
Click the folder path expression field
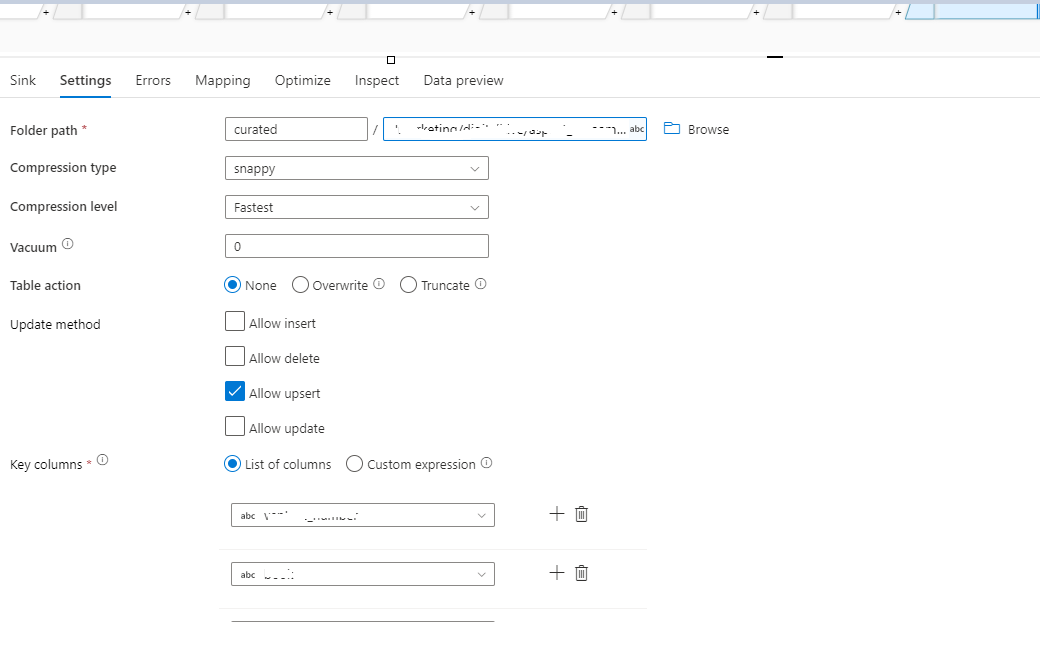515,129
